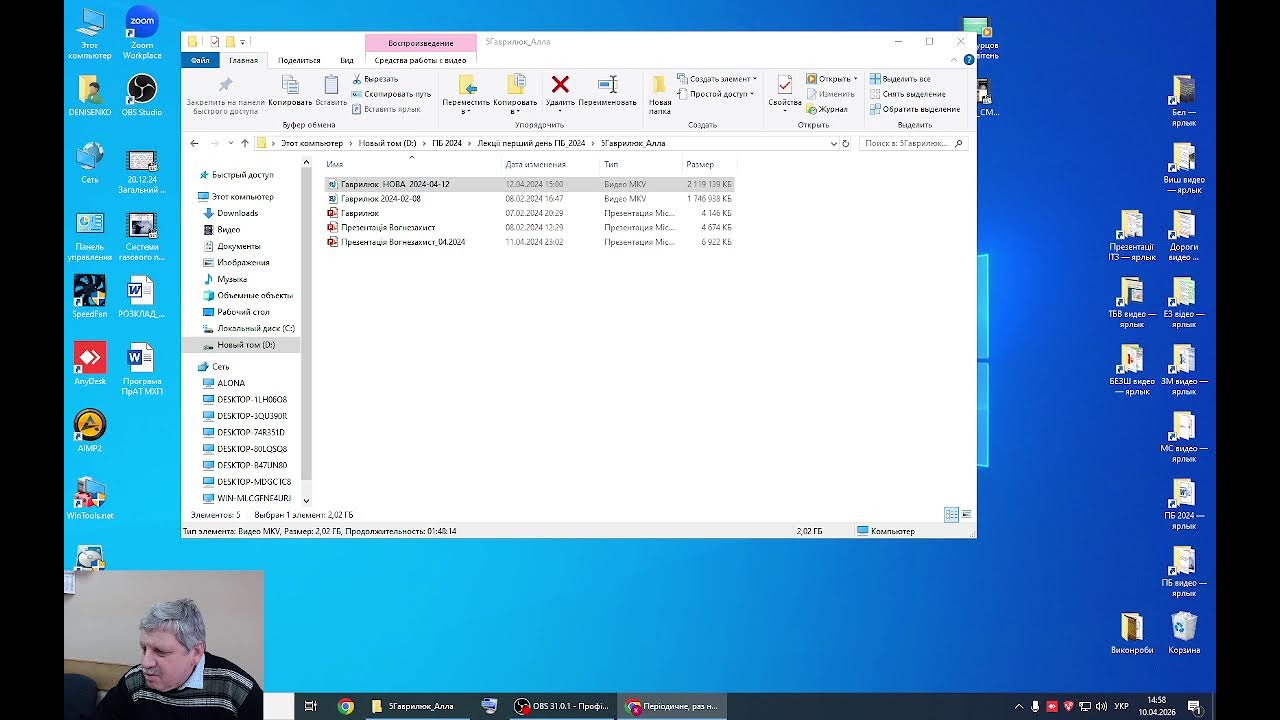Image resolution: width=1280 pixels, height=720 pixels.
Task: Click the Копировать clipboard icon
Action: pos(290,86)
